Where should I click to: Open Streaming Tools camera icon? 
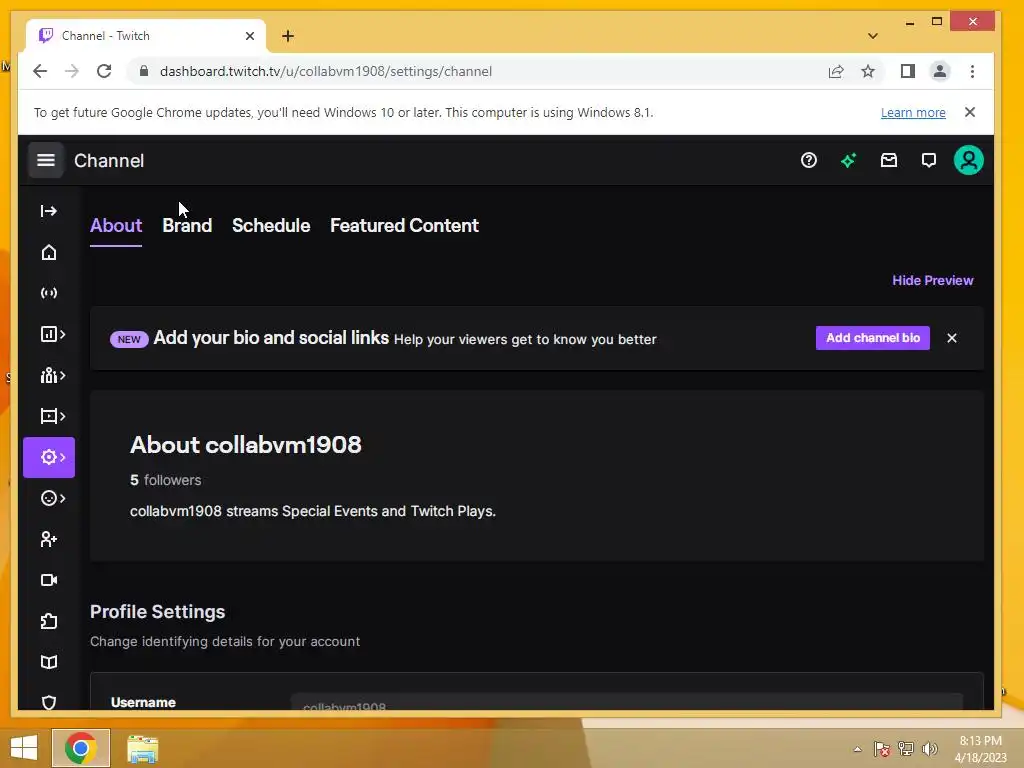49,580
